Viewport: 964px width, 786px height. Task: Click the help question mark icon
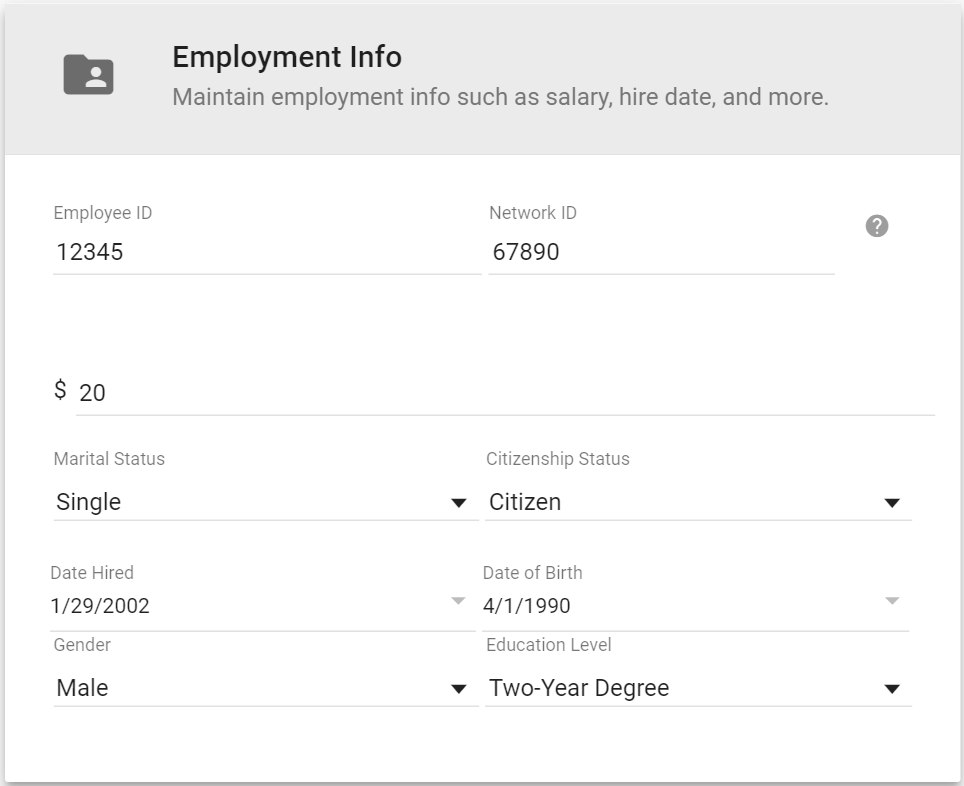coord(876,226)
